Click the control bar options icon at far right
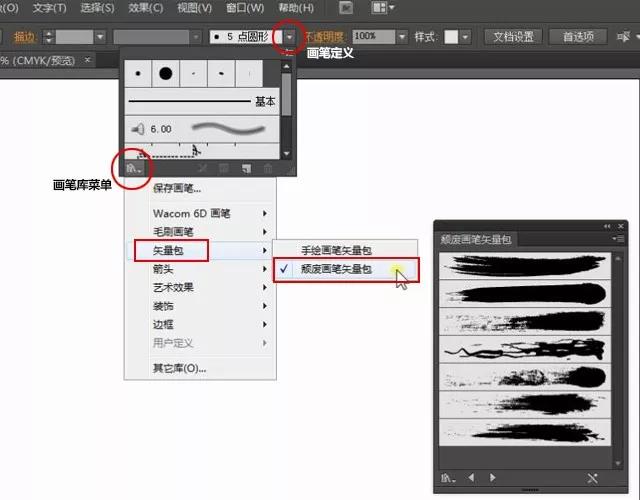 624,37
